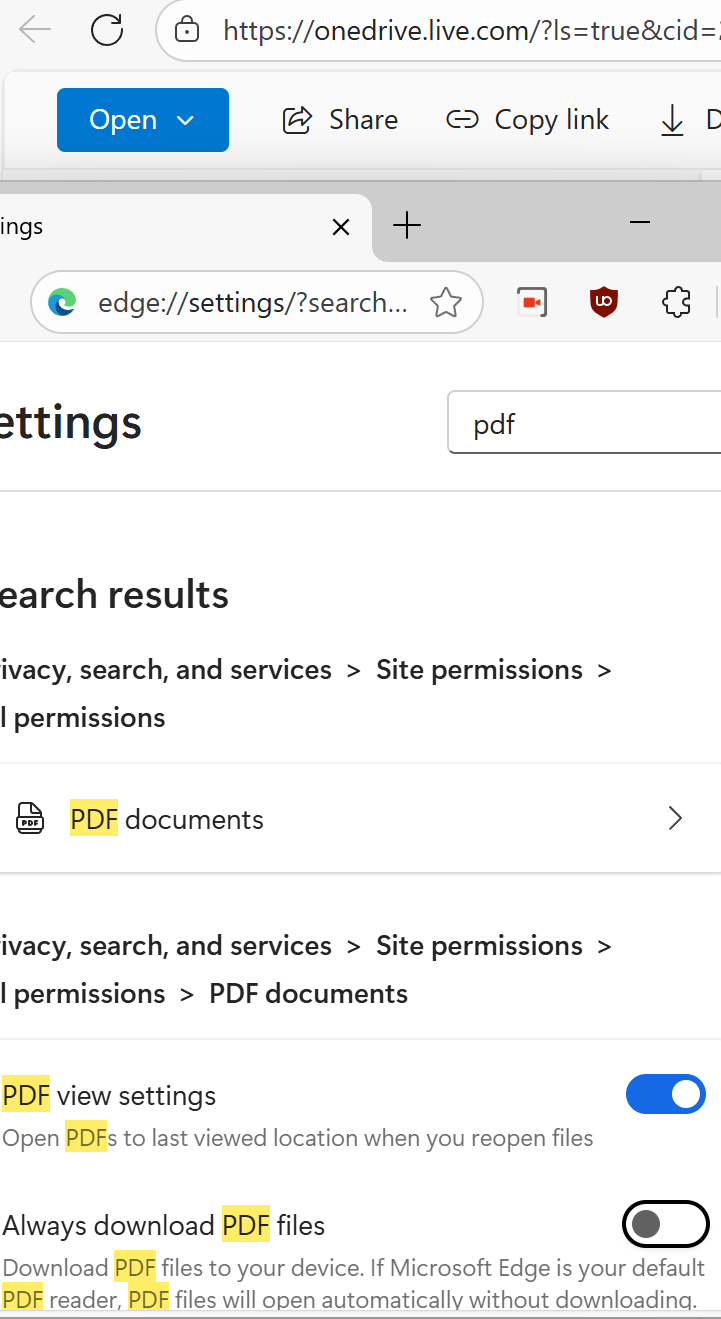Open site information via the lock icon

186,30
